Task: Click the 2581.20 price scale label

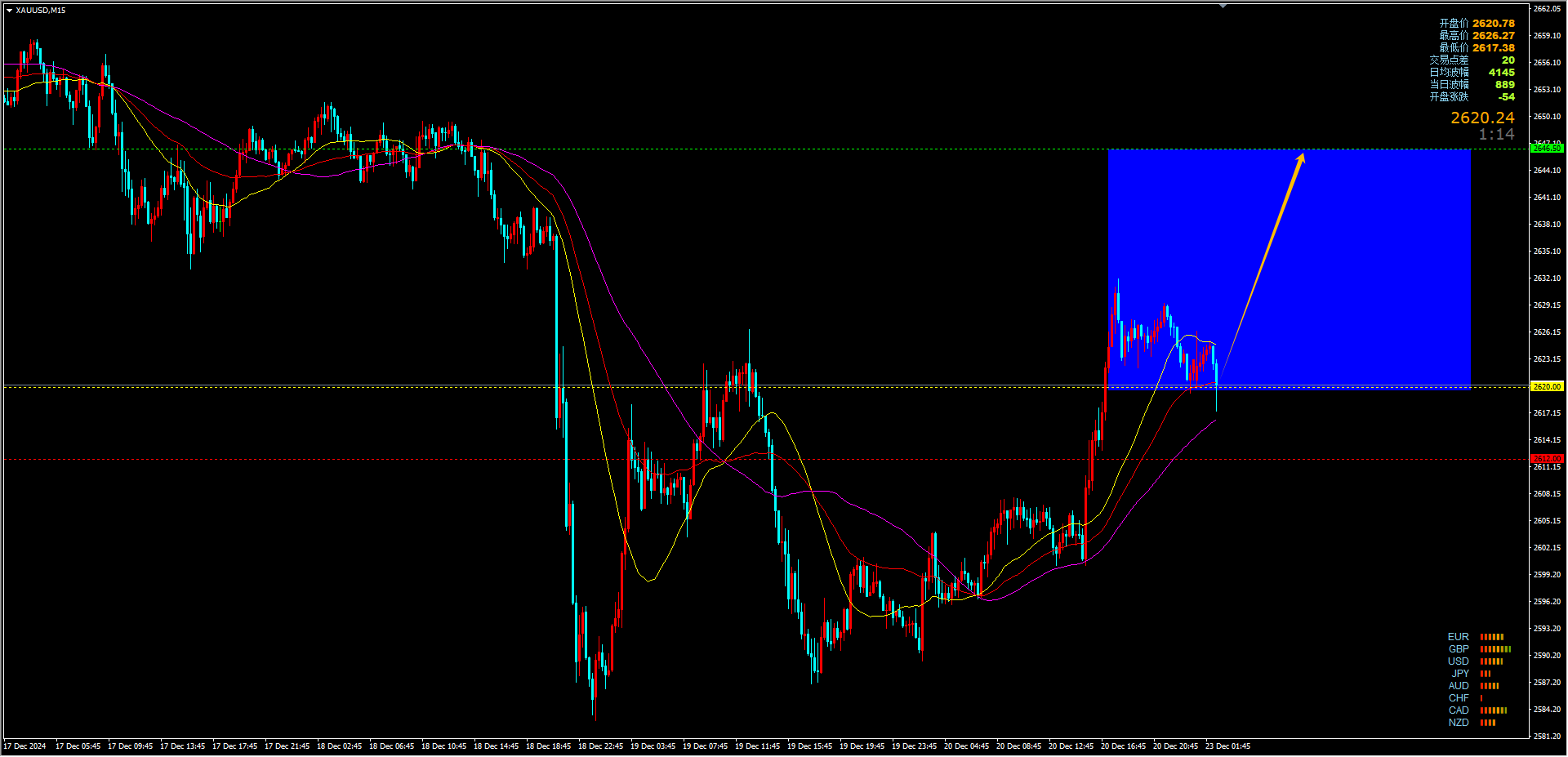Action: (1547, 737)
